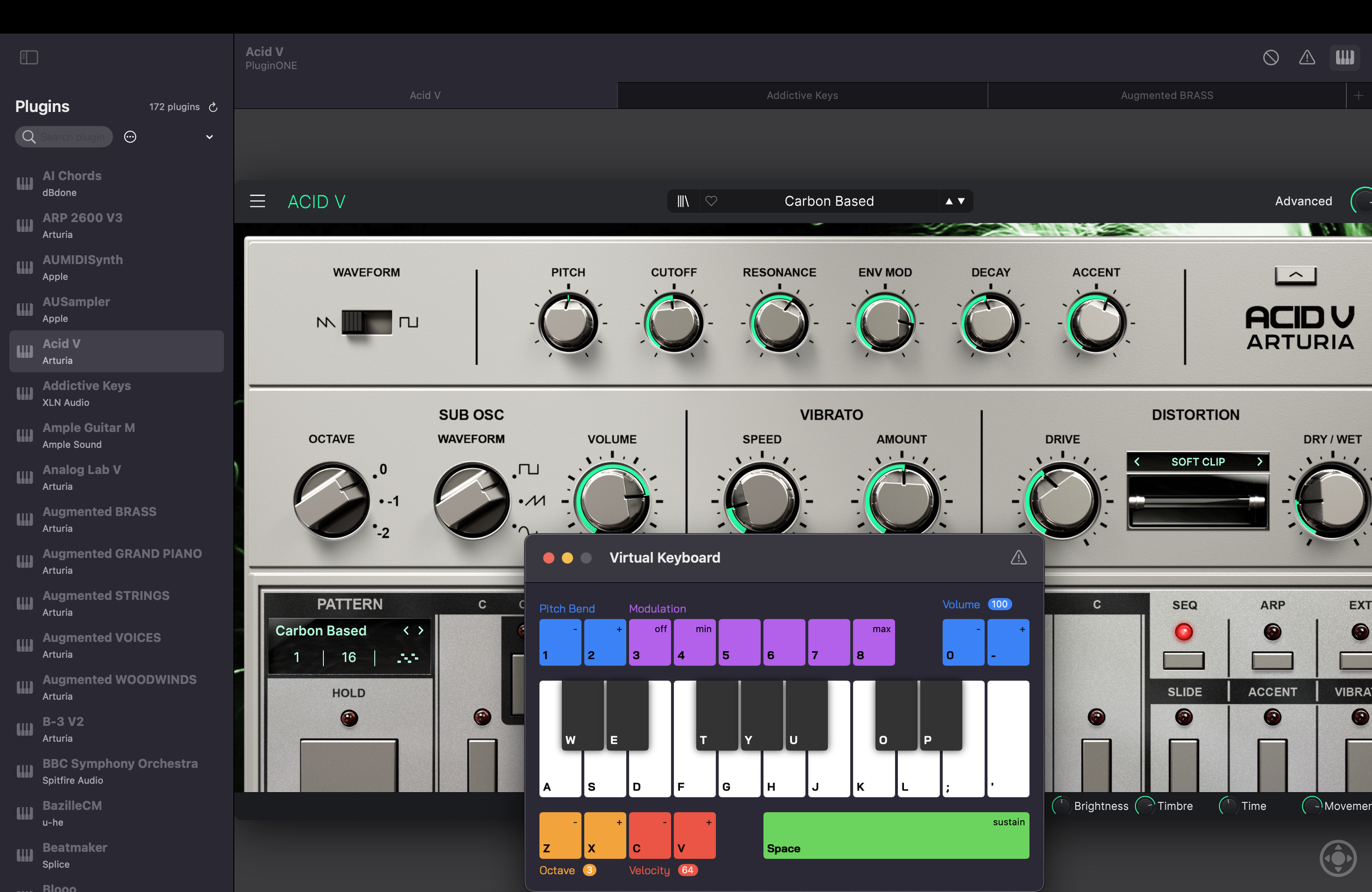The width and height of the screenshot is (1372, 892).
Task: Open the header warning triangle icon
Action: pos(1307,57)
